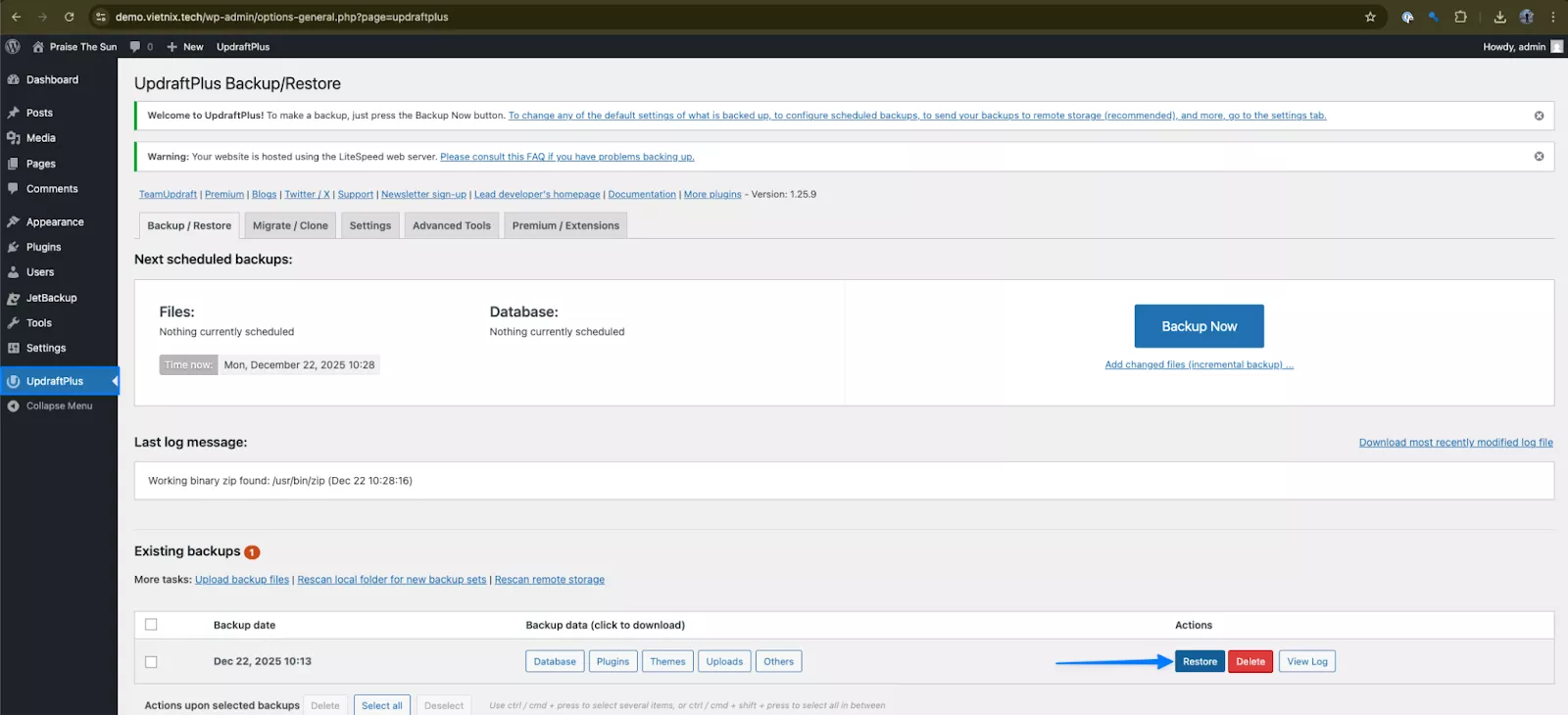Open the Advanced Tools tab
The height and width of the screenshot is (715, 1568).
(x=451, y=225)
